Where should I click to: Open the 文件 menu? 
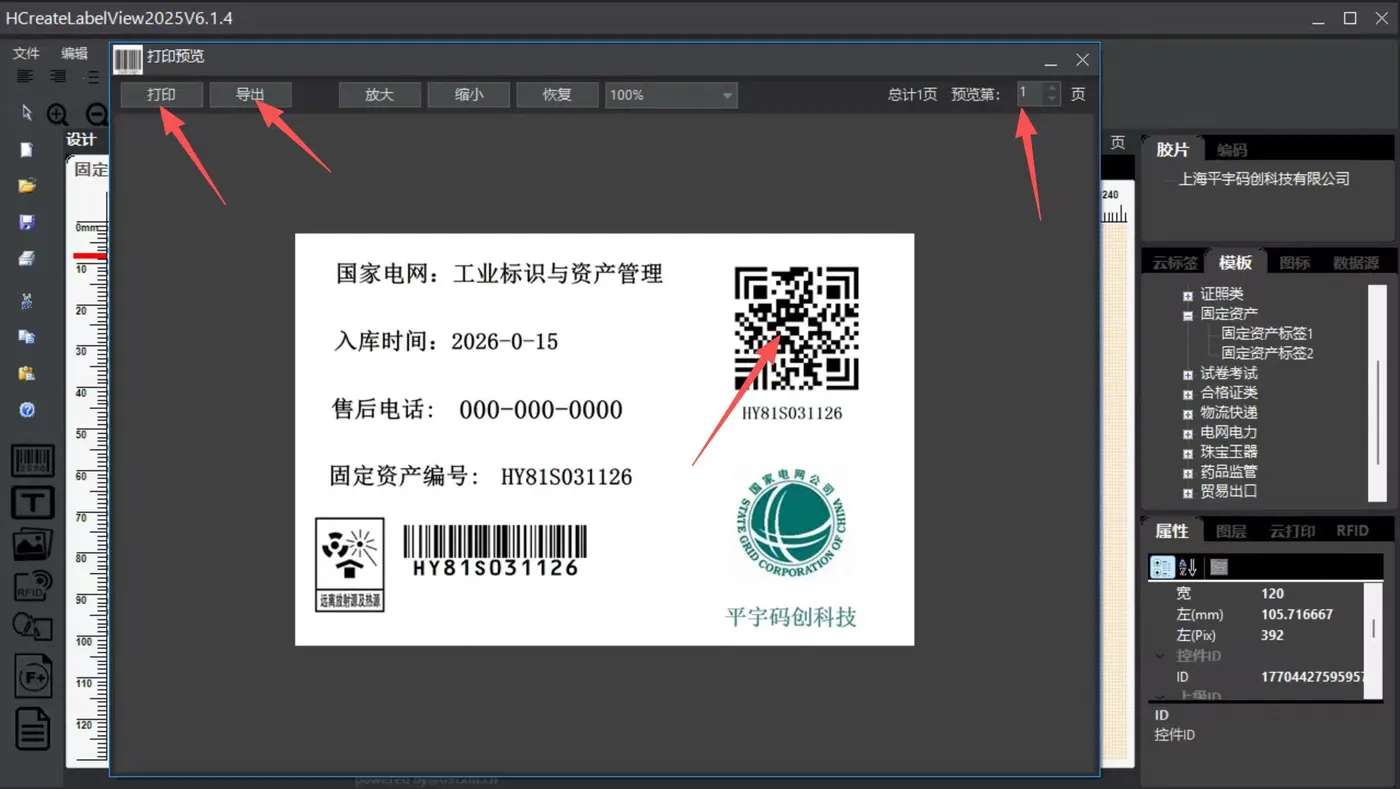tap(26, 53)
